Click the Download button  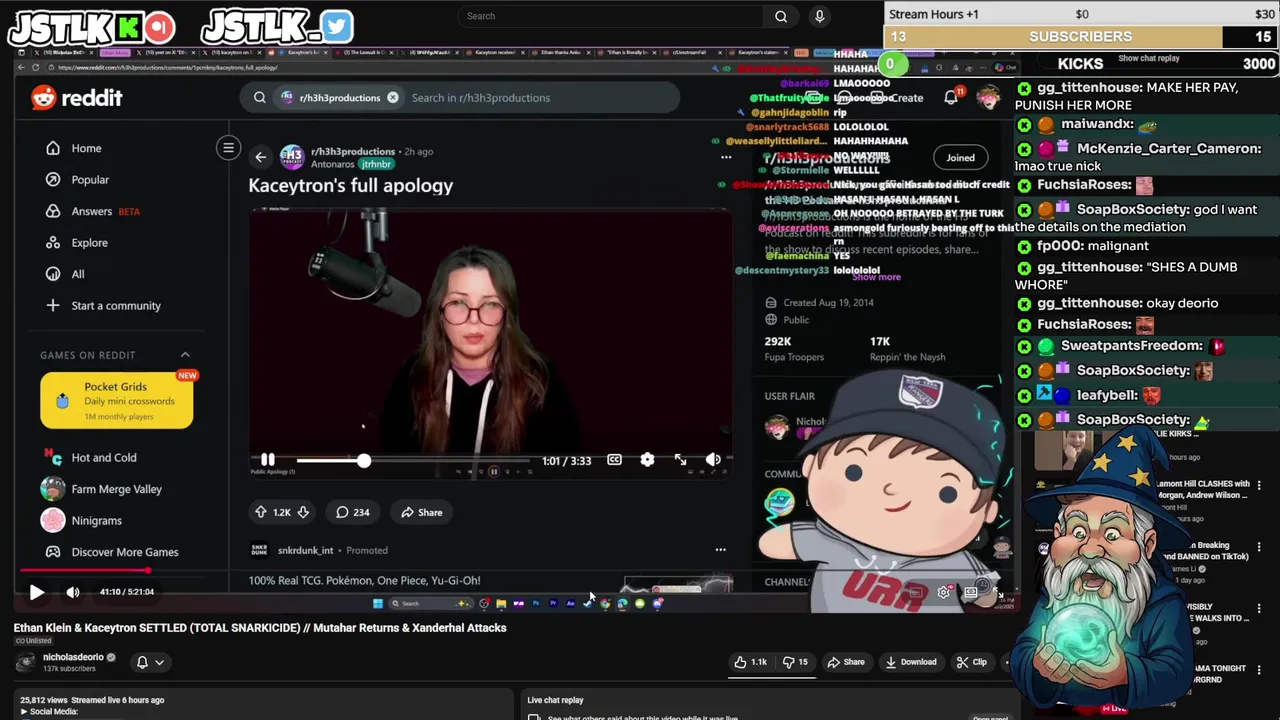click(910, 662)
